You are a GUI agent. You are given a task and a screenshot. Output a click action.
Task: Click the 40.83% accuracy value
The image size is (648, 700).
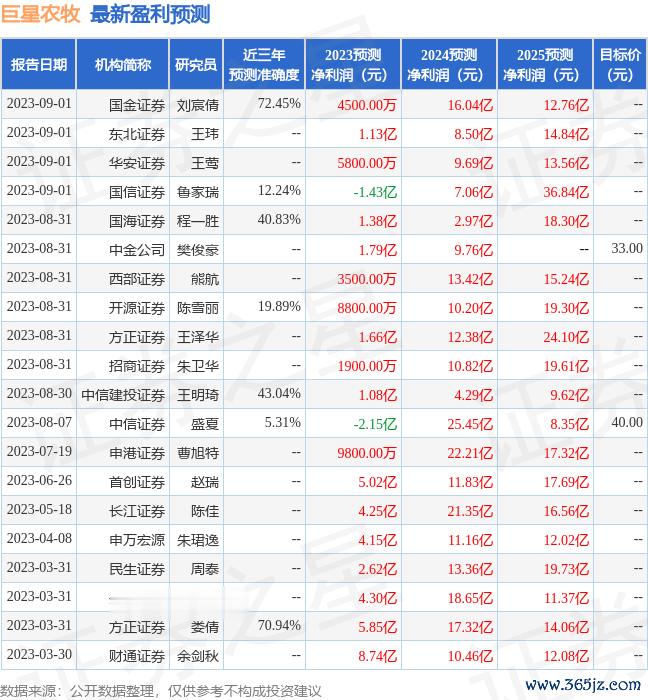[x=279, y=219]
